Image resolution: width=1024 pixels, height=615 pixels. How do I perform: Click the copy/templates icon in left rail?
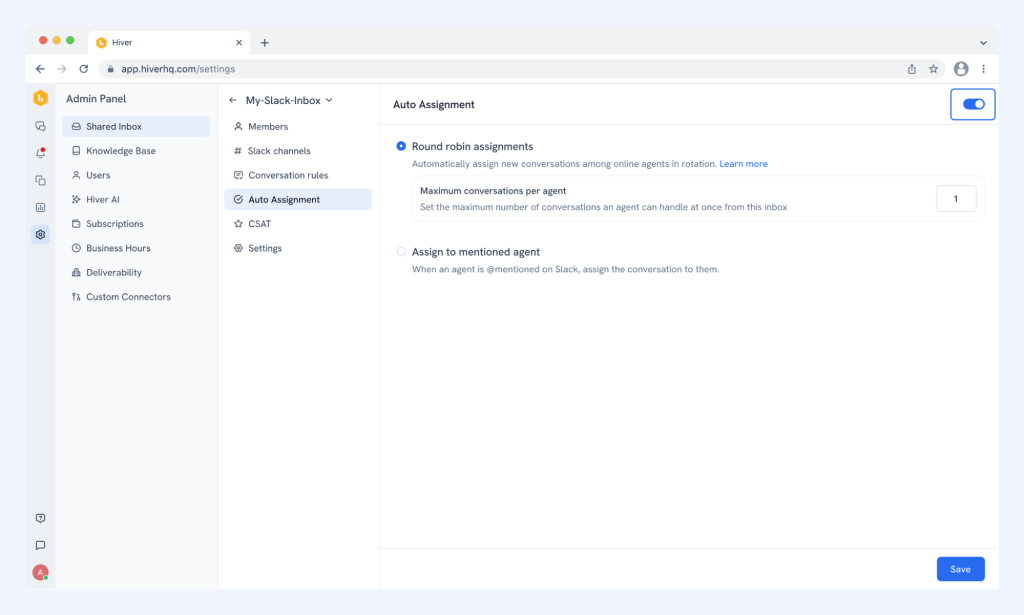(x=40, y=180)
